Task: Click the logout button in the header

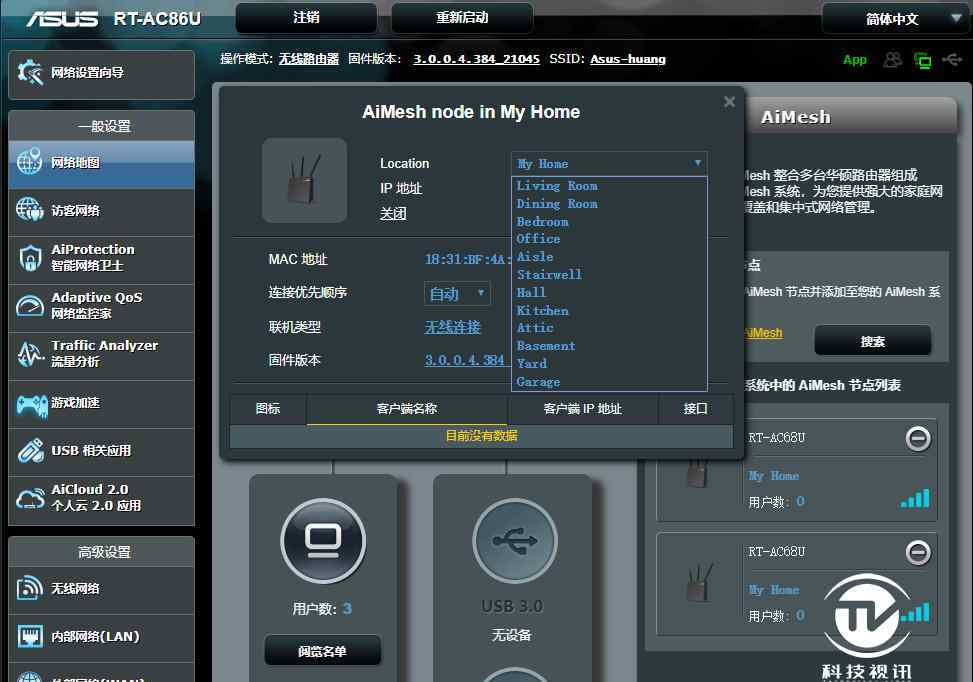Action: point(307,18)
